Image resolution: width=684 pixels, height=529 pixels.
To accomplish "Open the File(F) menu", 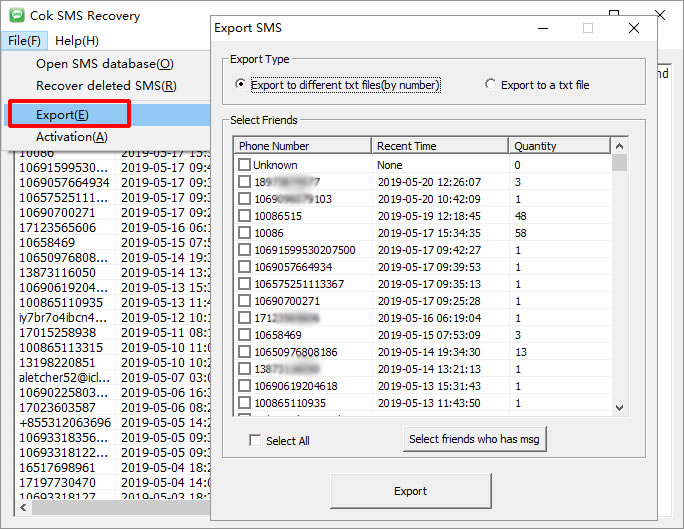I will (23, 41).
